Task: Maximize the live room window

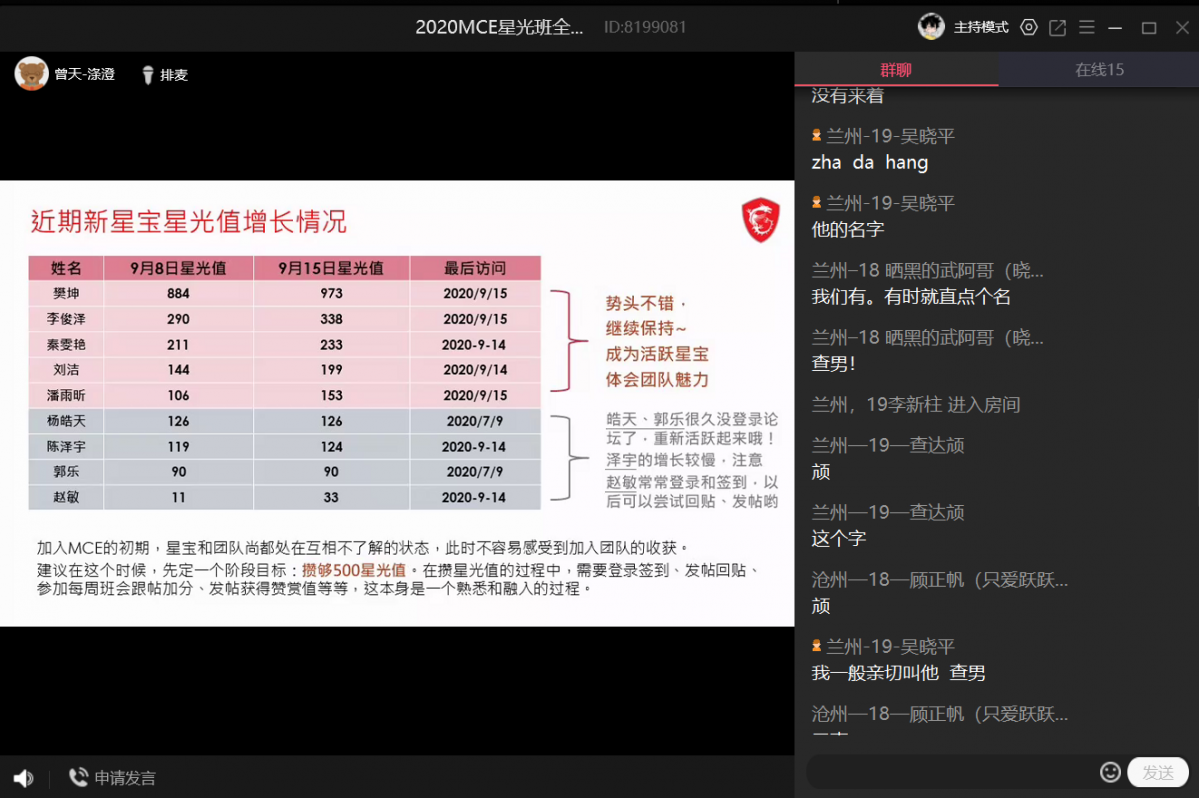Action: click(1149, 27)
